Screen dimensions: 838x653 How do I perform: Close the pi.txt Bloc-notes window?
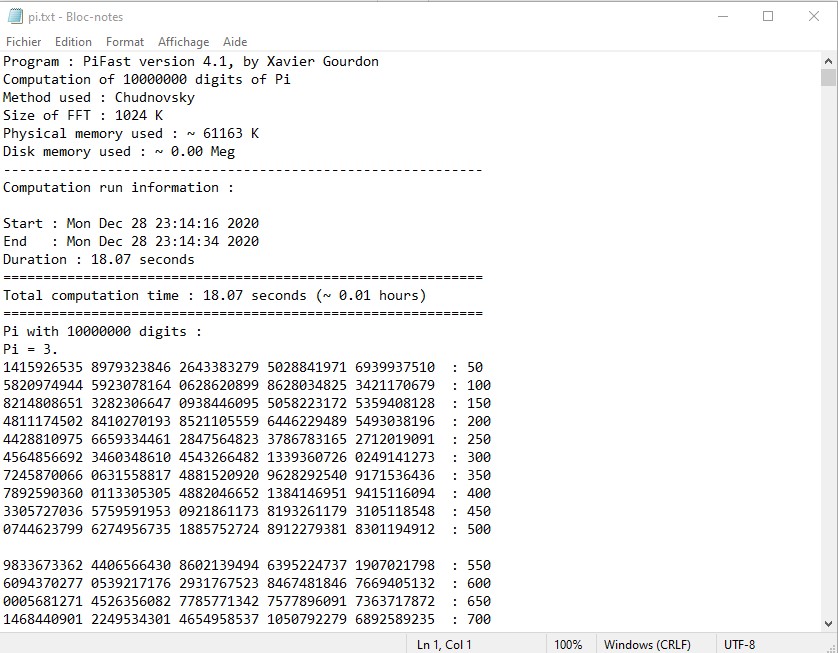click(813, 17)
